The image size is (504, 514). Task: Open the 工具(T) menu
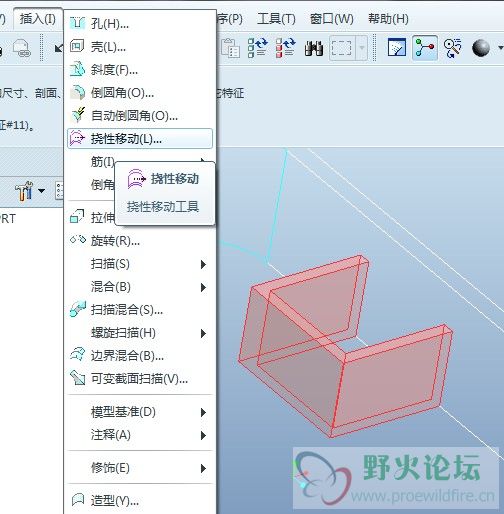[x=276, y=19]
